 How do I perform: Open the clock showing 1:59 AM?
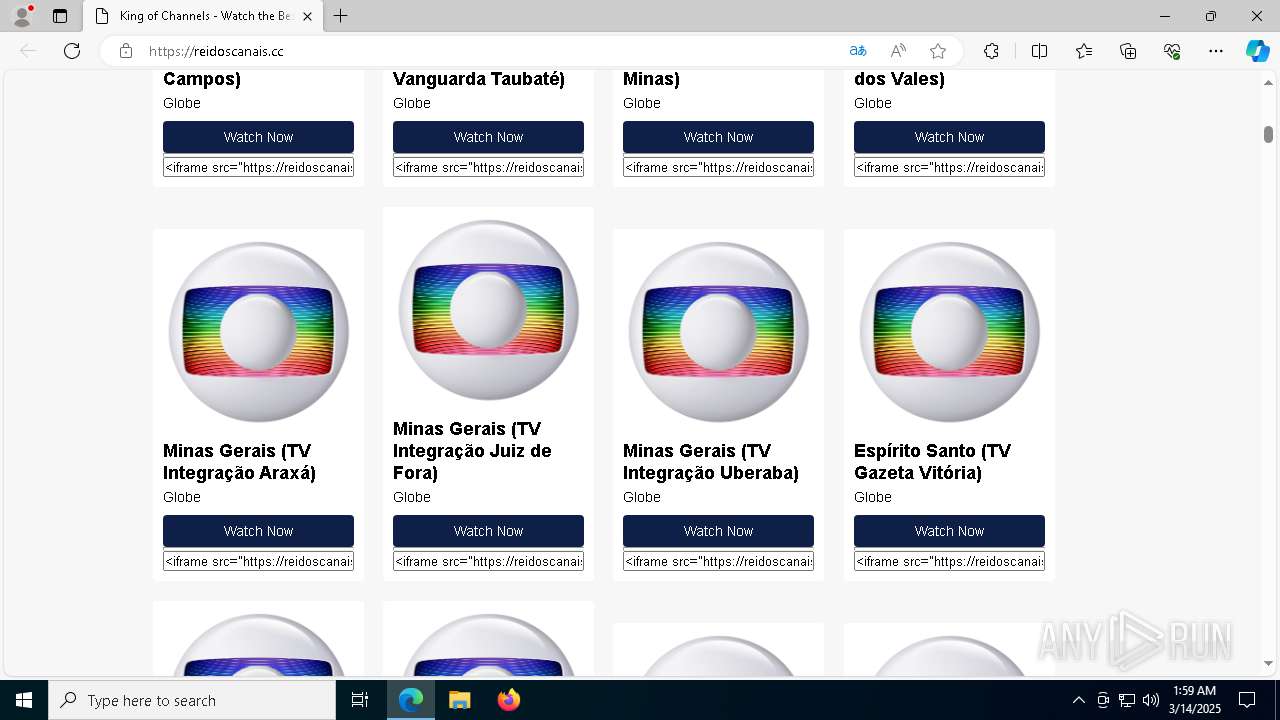1195,700
